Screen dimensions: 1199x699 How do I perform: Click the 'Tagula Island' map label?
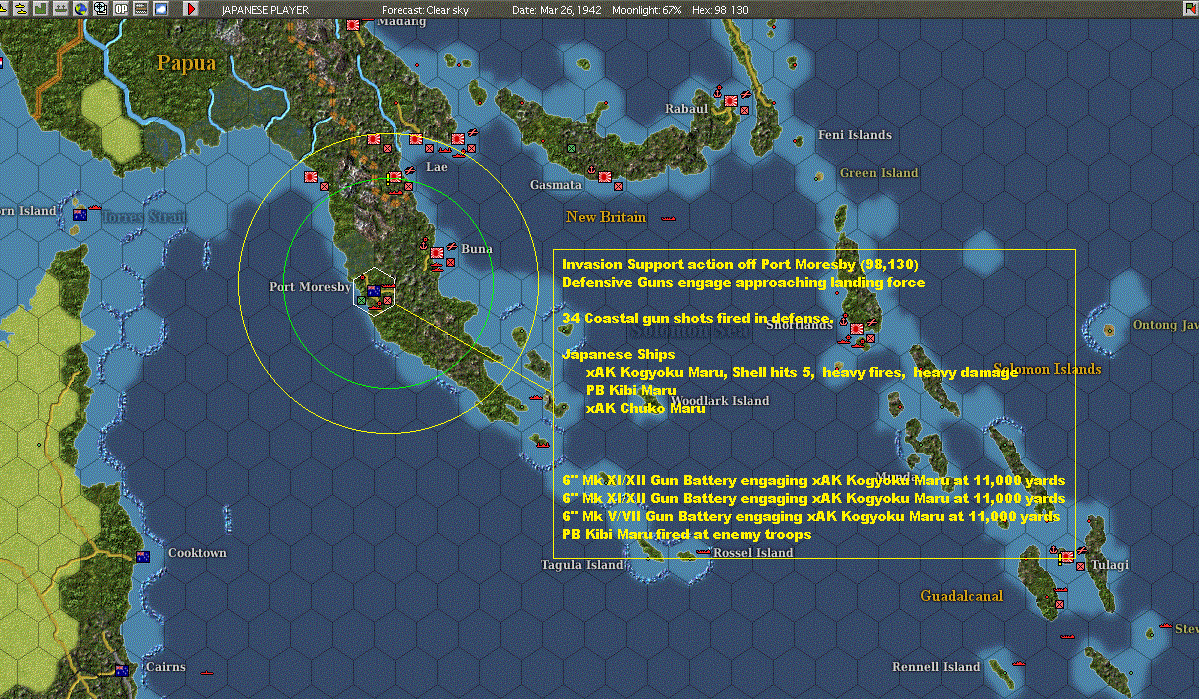click(x=582, y=565)
